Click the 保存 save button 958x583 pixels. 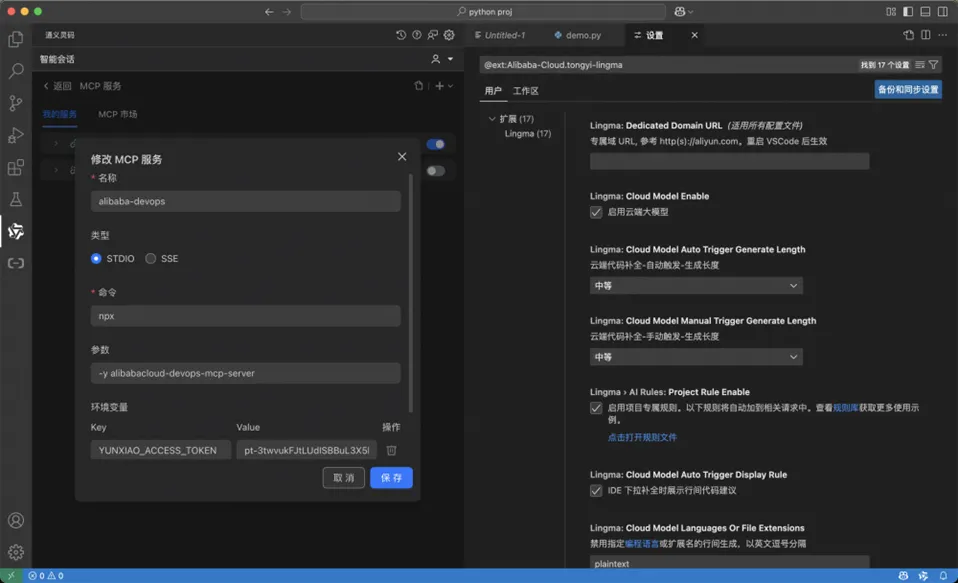click(391, 478)
